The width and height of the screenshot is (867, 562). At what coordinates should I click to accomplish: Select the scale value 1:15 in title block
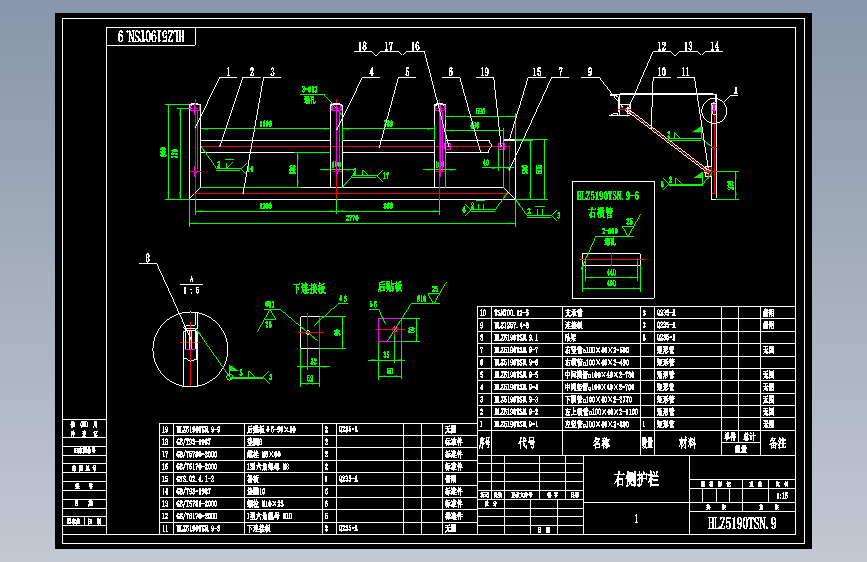782,496
